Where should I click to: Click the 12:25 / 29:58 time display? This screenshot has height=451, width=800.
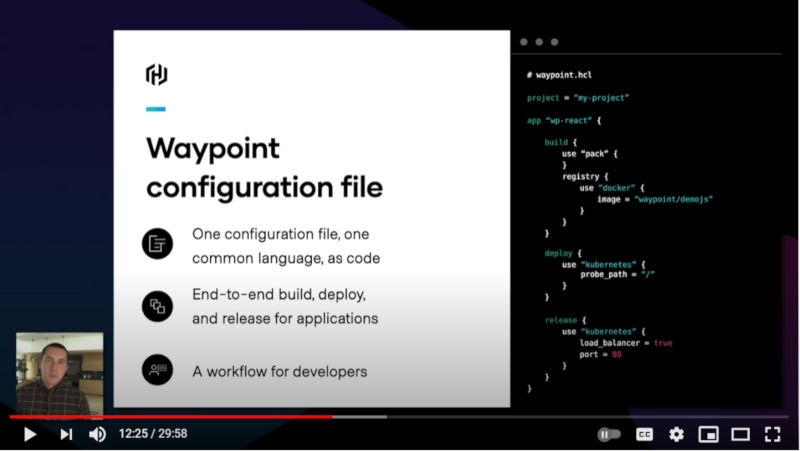point(153,434)
